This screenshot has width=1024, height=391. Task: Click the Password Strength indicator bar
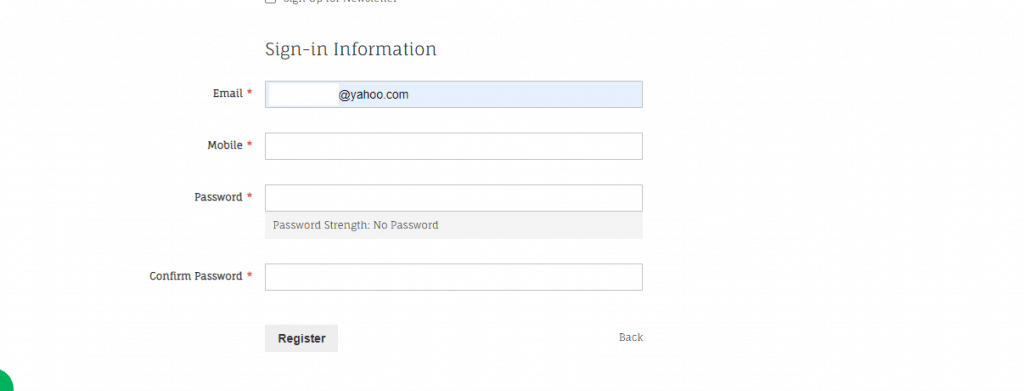tap(453, 225)
